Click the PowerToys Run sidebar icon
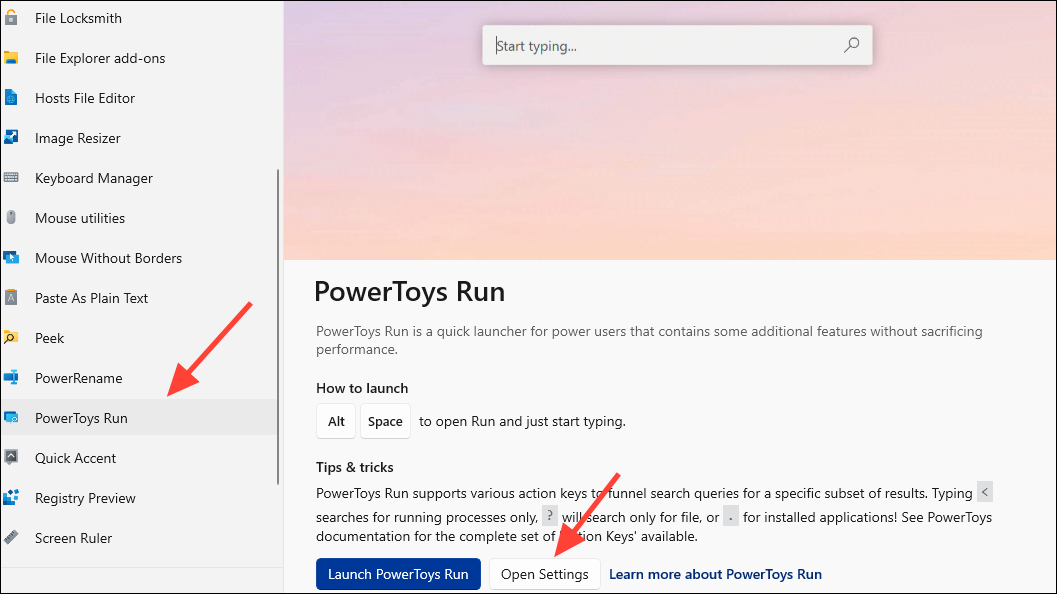Screen dimensions: 1057x594 pyautogui.click(x=11, y=417)
